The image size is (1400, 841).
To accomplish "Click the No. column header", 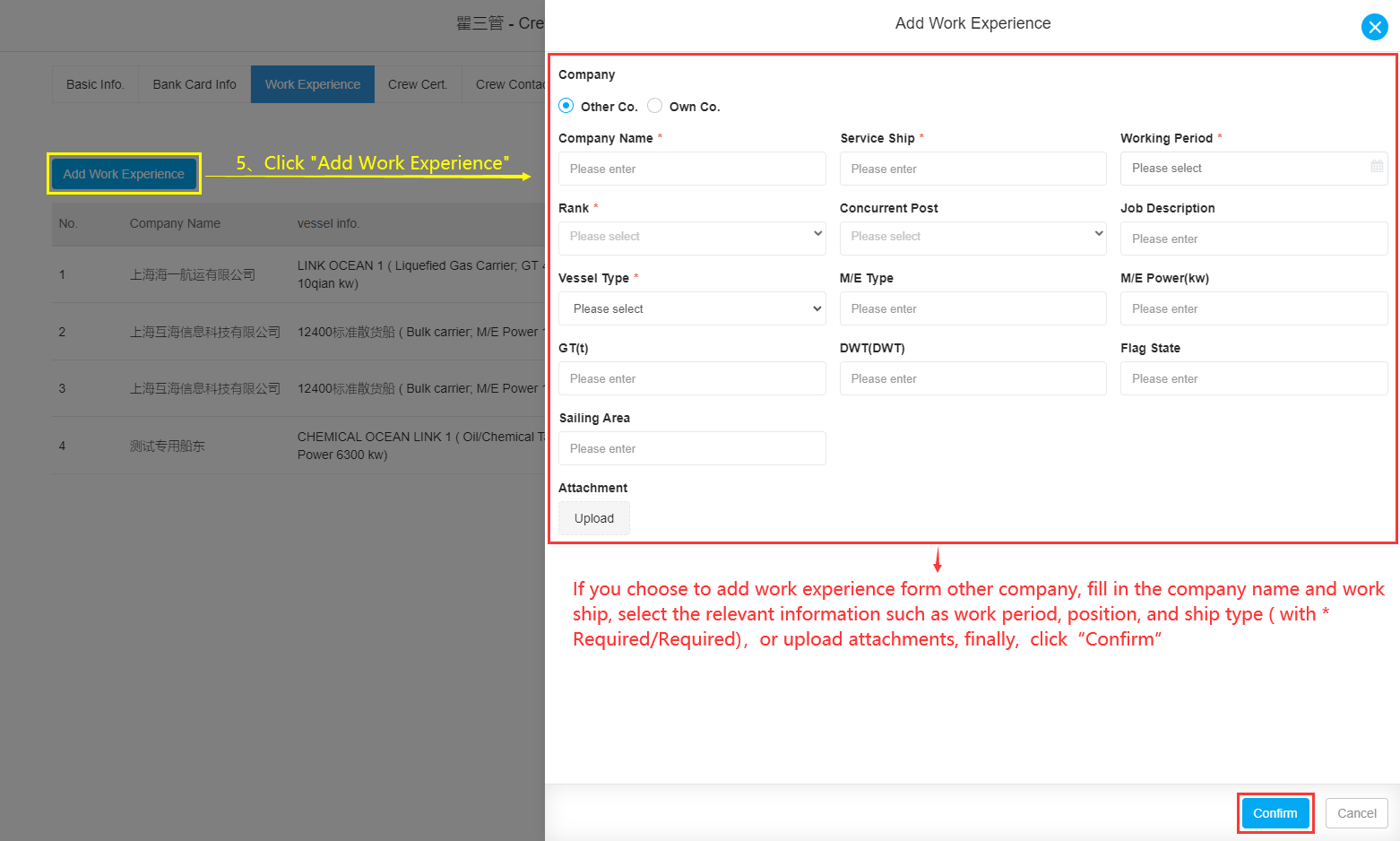I will coord(68,223).
